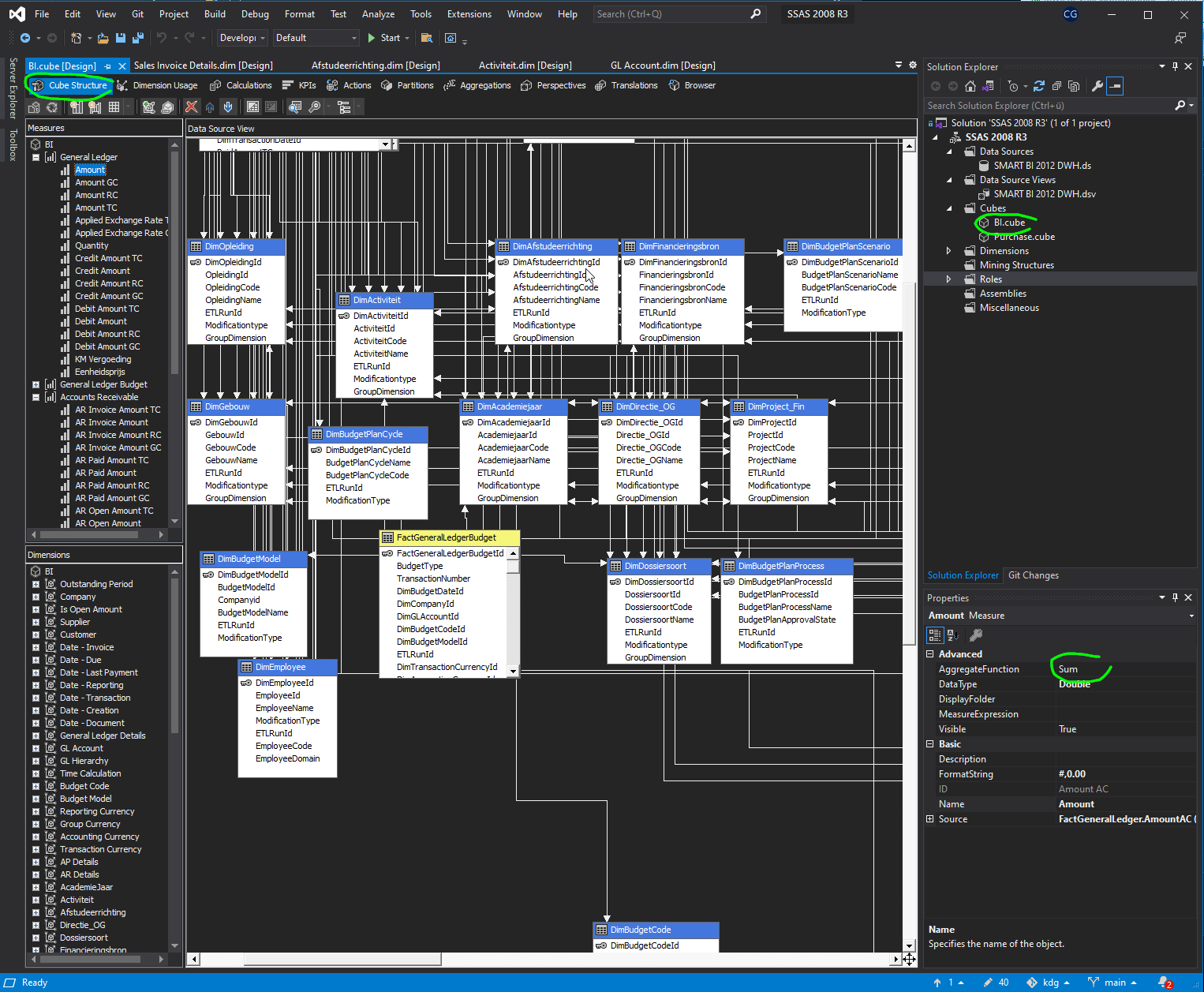
Task: Switch to the Partitions tab
Action: coord(407,85)
